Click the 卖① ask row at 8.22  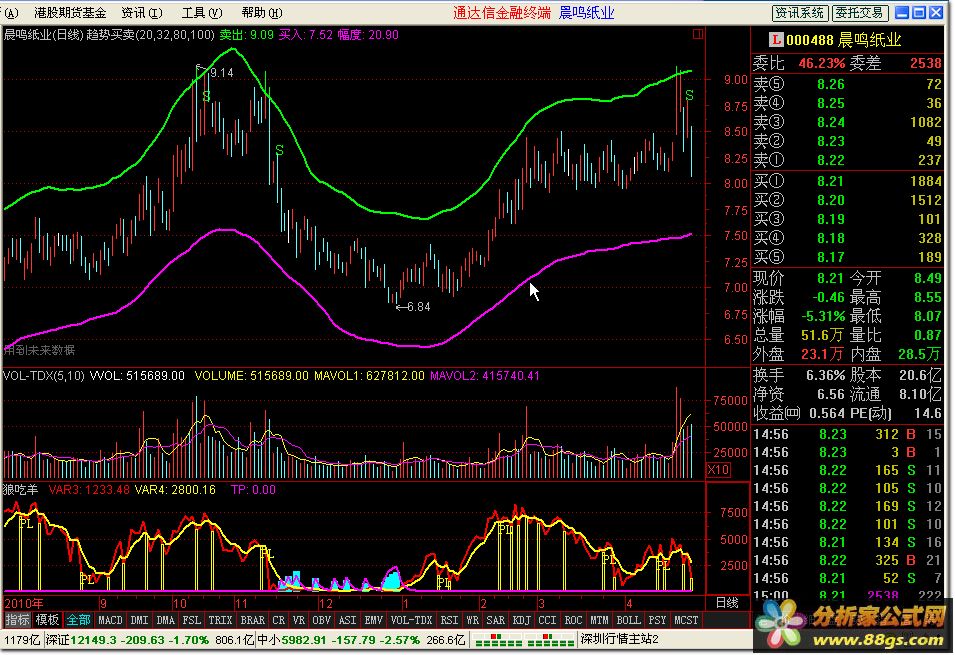pos(847,160)
